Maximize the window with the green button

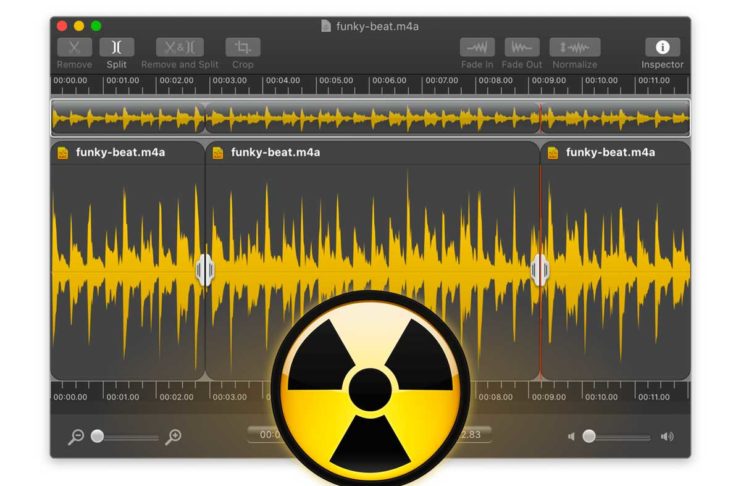coord(96,26)
